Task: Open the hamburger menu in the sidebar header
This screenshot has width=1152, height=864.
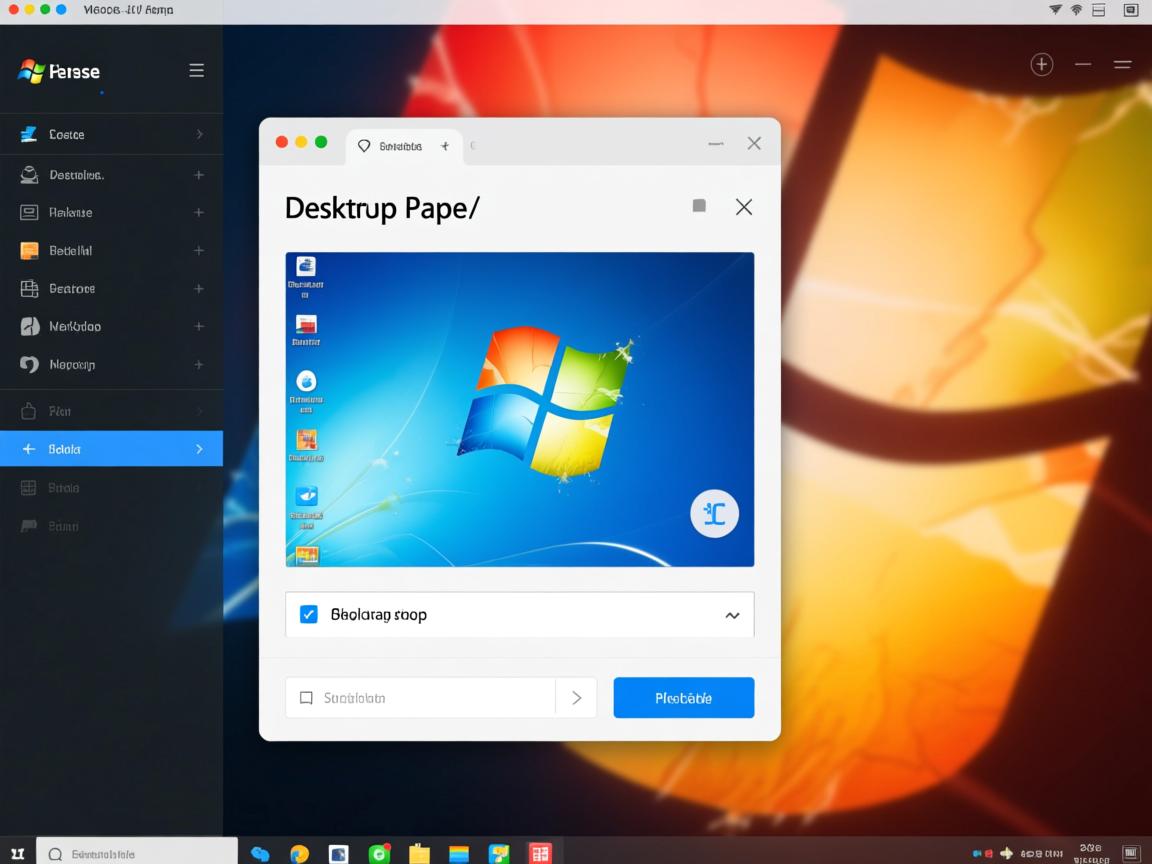Action: tap(197, 70)
